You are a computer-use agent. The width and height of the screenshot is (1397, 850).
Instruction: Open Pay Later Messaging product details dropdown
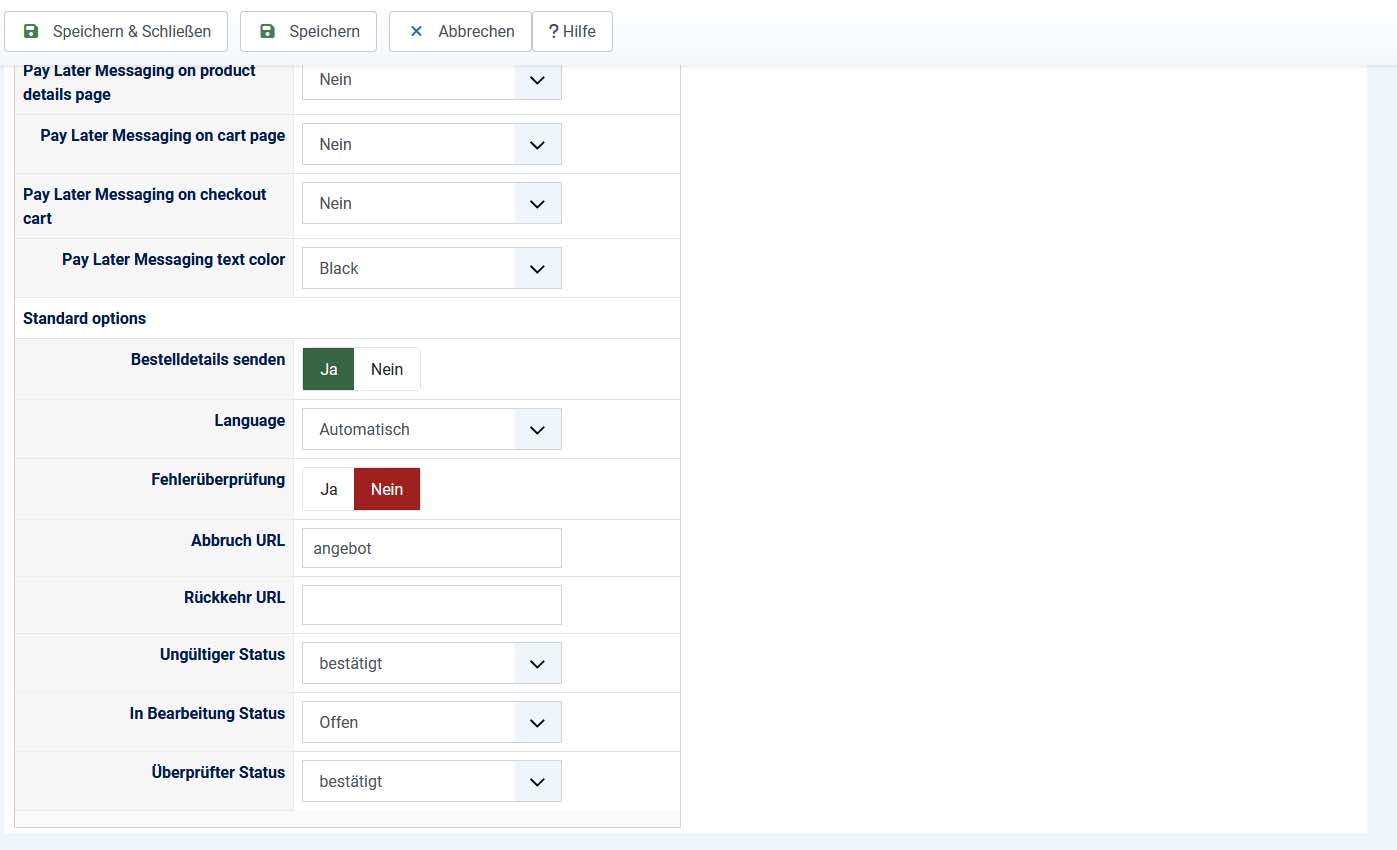[x=431, y=80]
